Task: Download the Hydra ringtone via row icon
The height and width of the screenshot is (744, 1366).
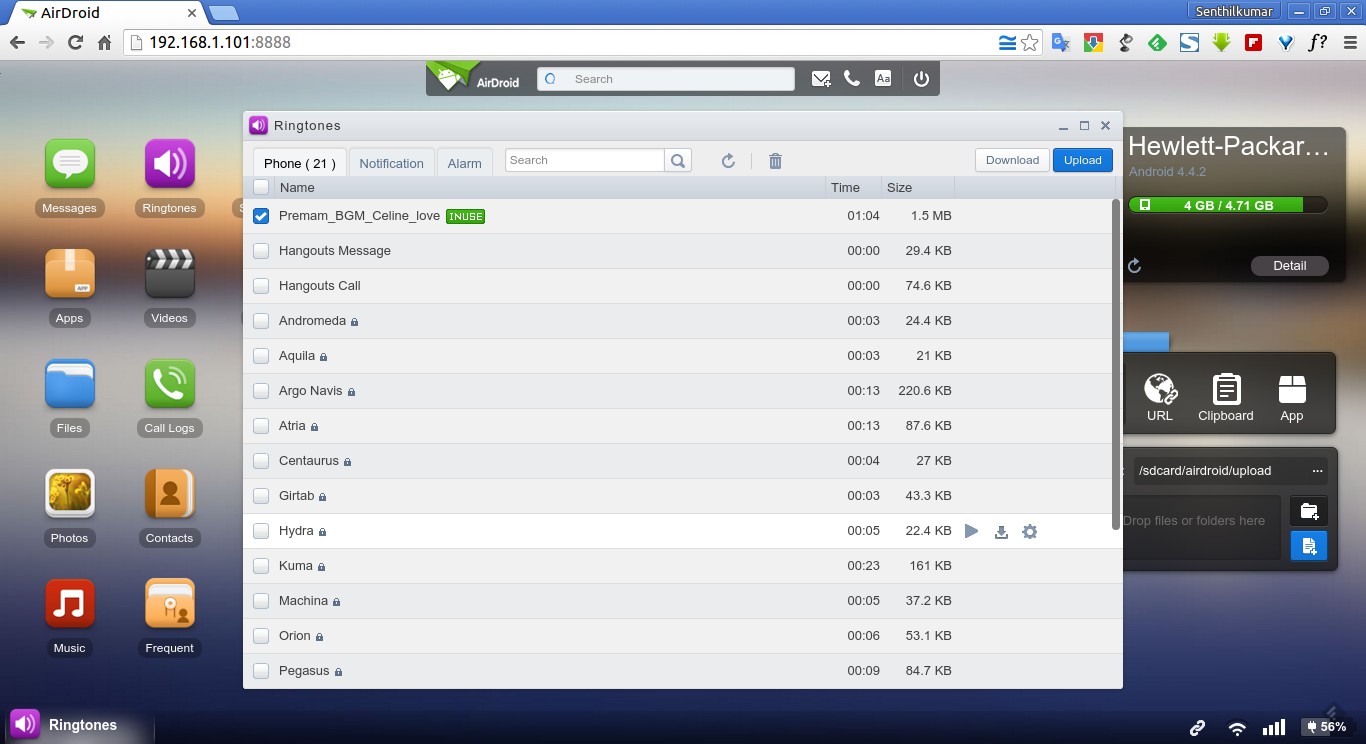Action: point(1001,532)
